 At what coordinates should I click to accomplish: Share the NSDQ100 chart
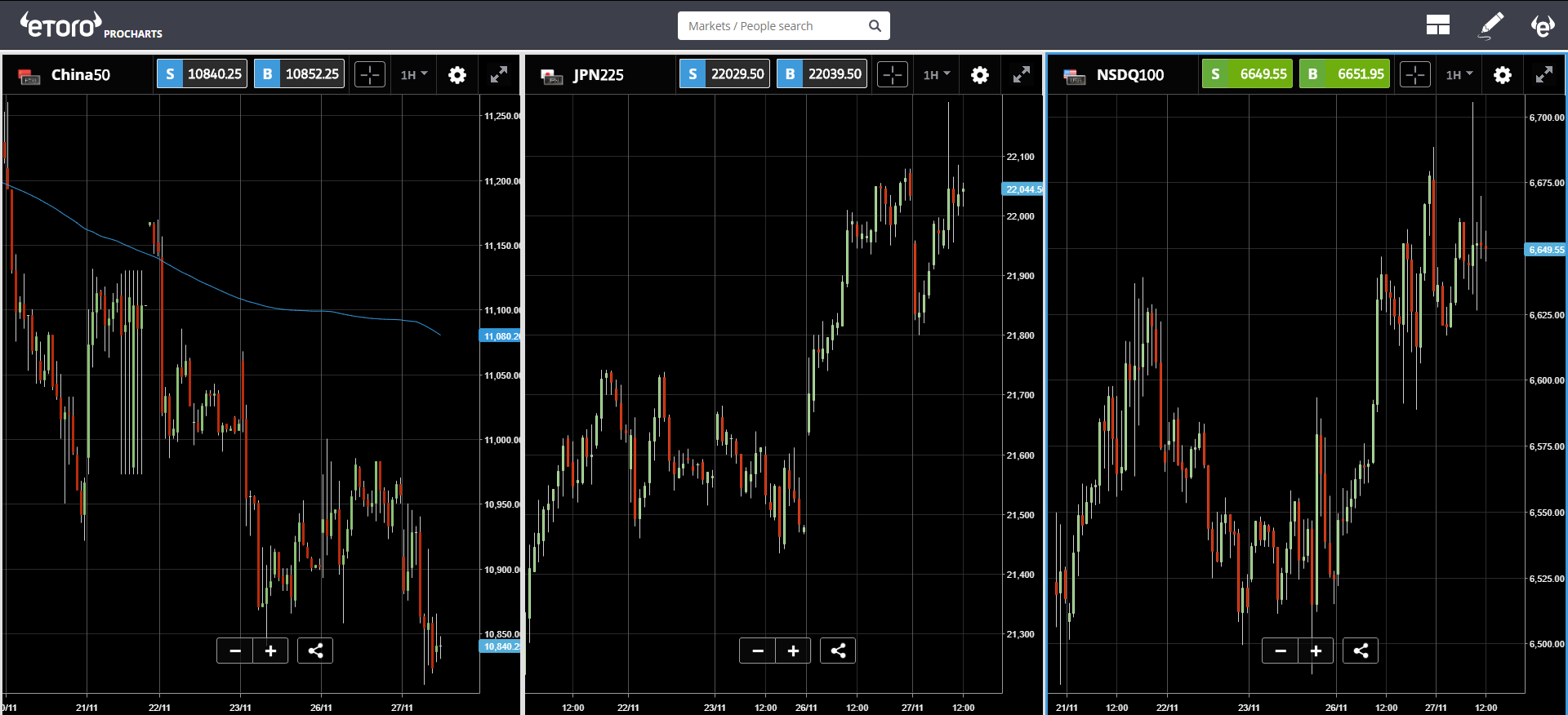pyautogui.click(x=1361, y=651)
